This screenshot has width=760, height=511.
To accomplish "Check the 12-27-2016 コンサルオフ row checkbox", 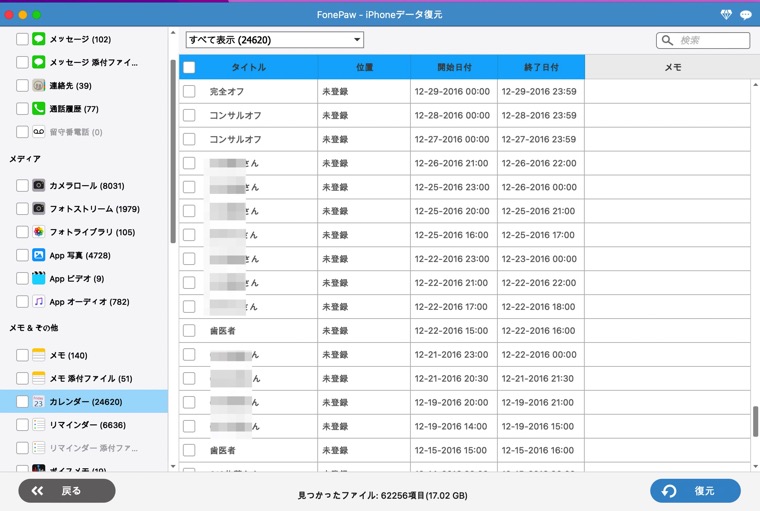I will tap(189, 139).
